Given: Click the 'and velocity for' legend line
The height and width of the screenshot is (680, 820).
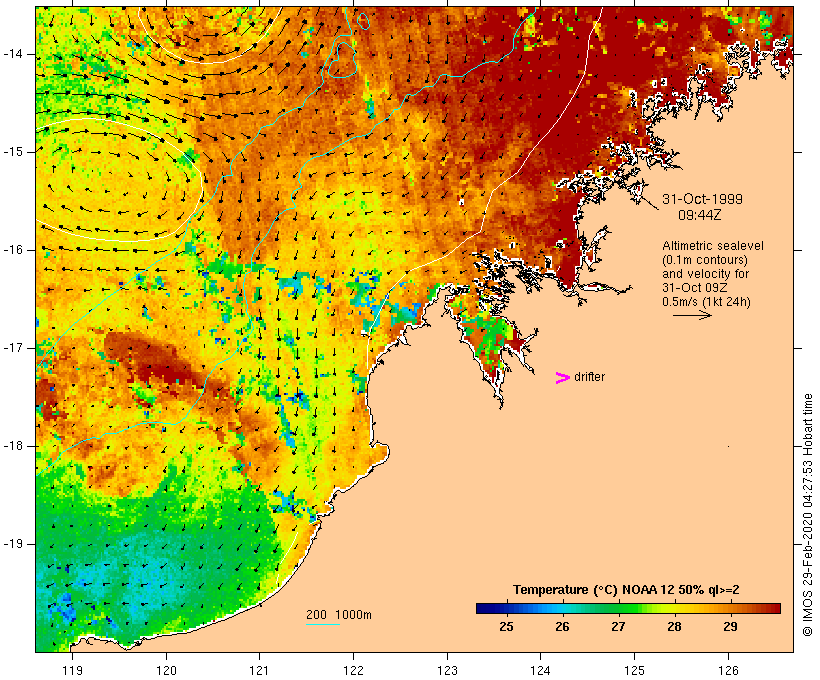Looking at the screenshot, I should (x=705, y=274).
